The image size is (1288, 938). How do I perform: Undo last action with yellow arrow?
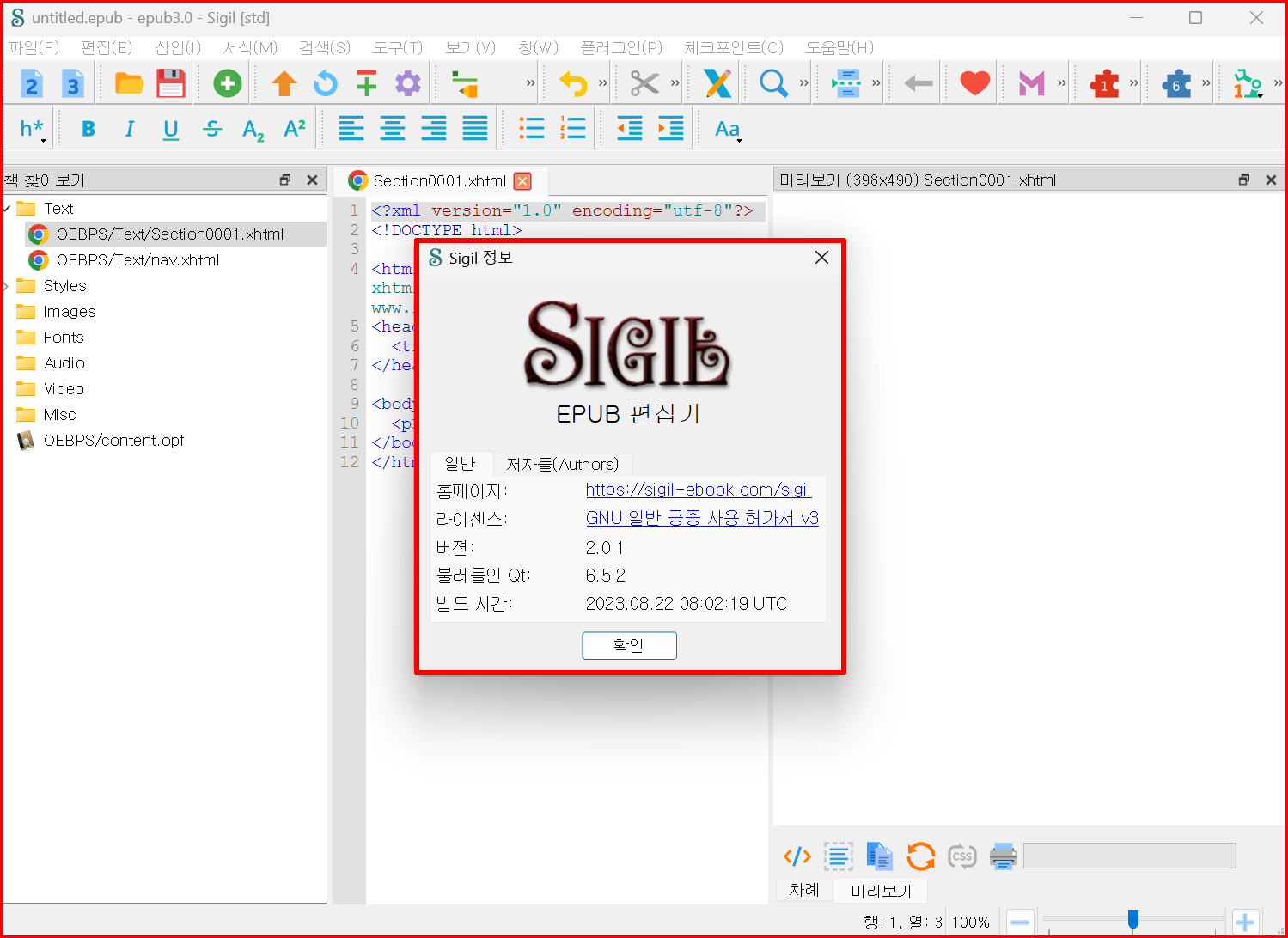[x=573, y=83]
